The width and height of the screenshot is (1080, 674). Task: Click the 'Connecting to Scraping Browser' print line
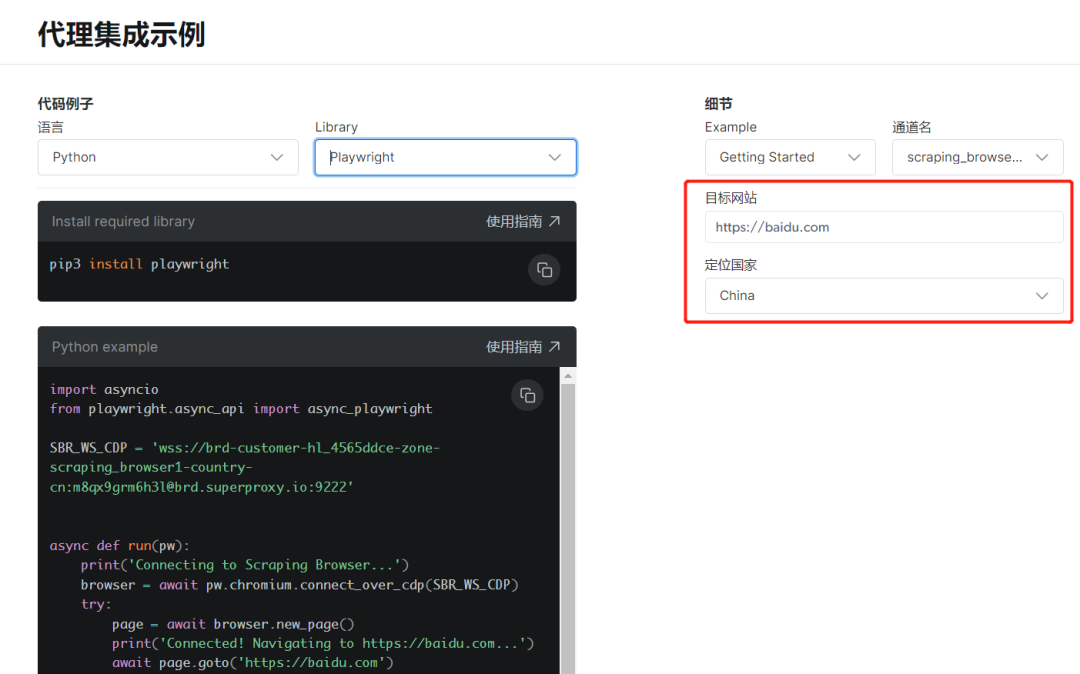(245, 565)
